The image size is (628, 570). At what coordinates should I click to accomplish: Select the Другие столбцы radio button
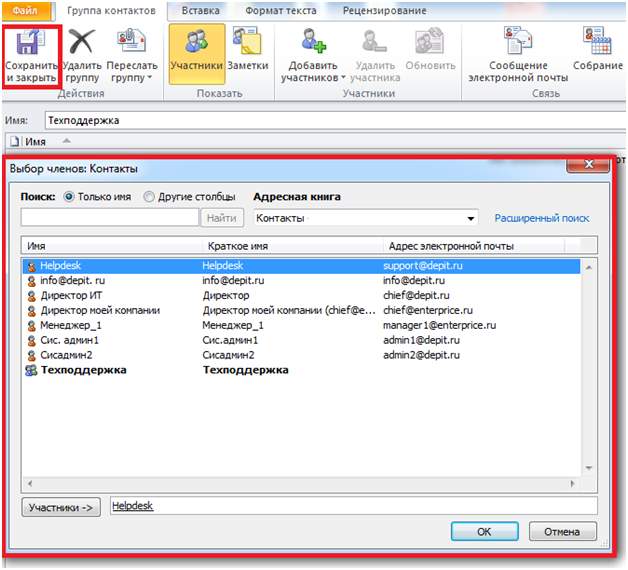click(x=149, y=197)
